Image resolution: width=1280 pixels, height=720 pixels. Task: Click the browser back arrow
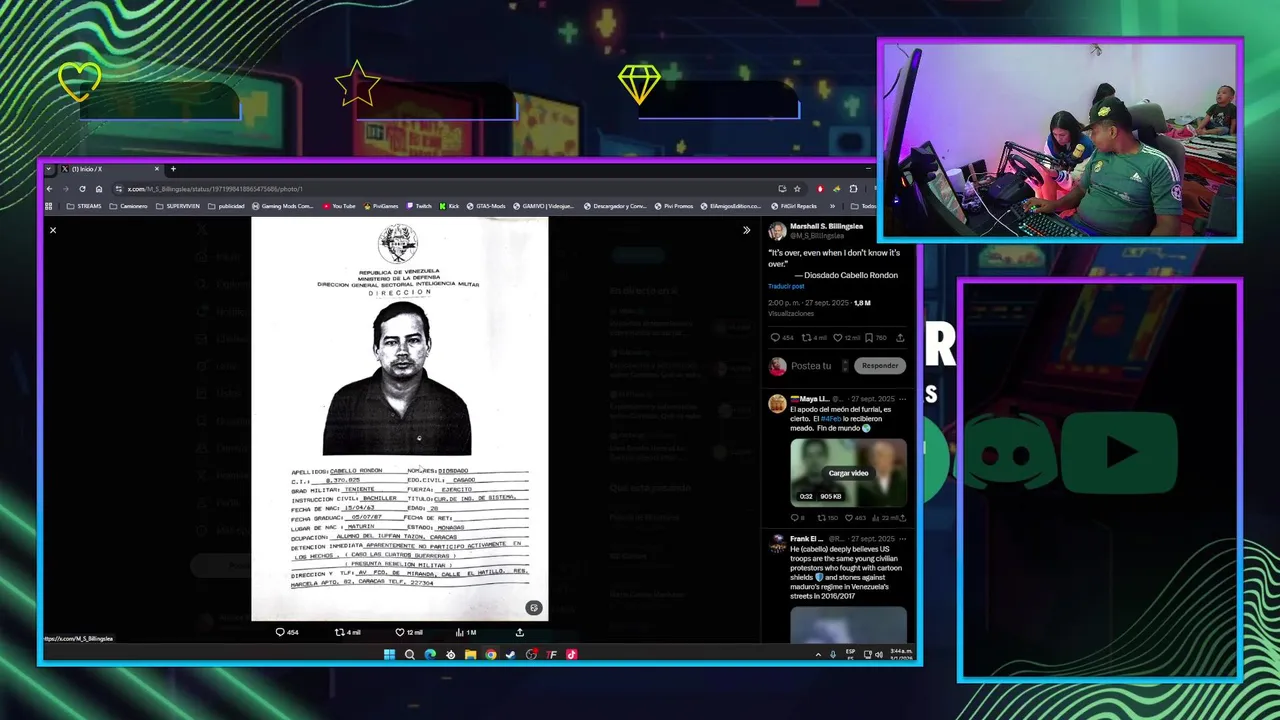coord(50,189)
